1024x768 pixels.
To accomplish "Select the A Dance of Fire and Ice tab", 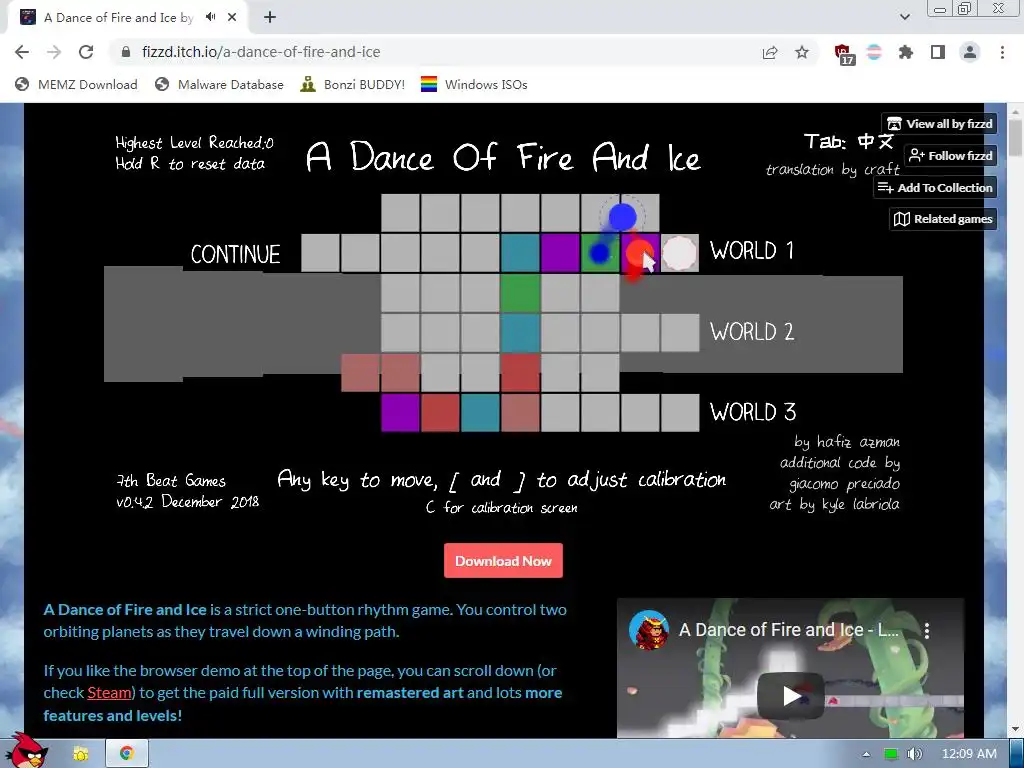I will pyautogui.click(x=127, y=18).
